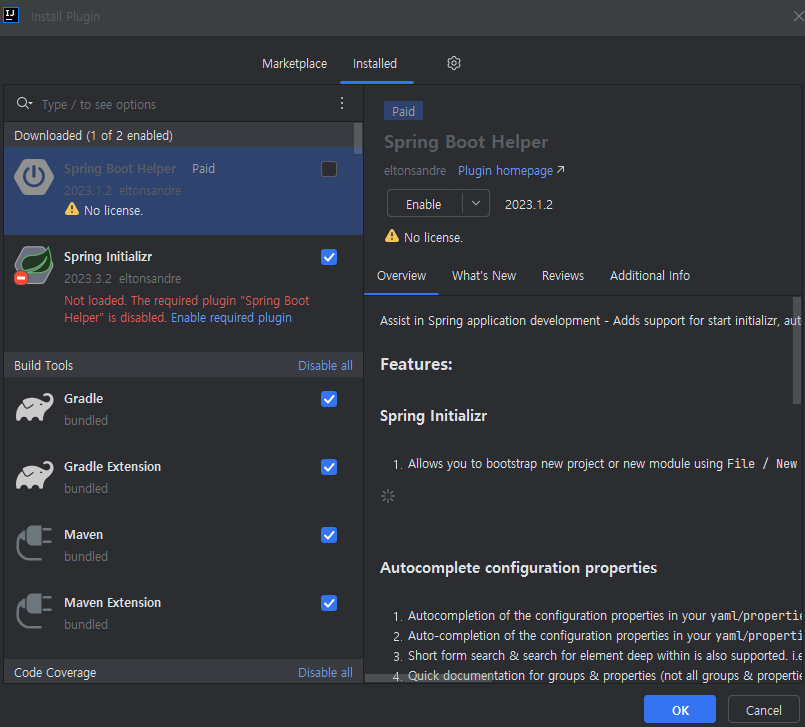Uncheck the Spring Initializr checkbox
805x727 pixels.
pyautogui.click(x=329, y=257)
